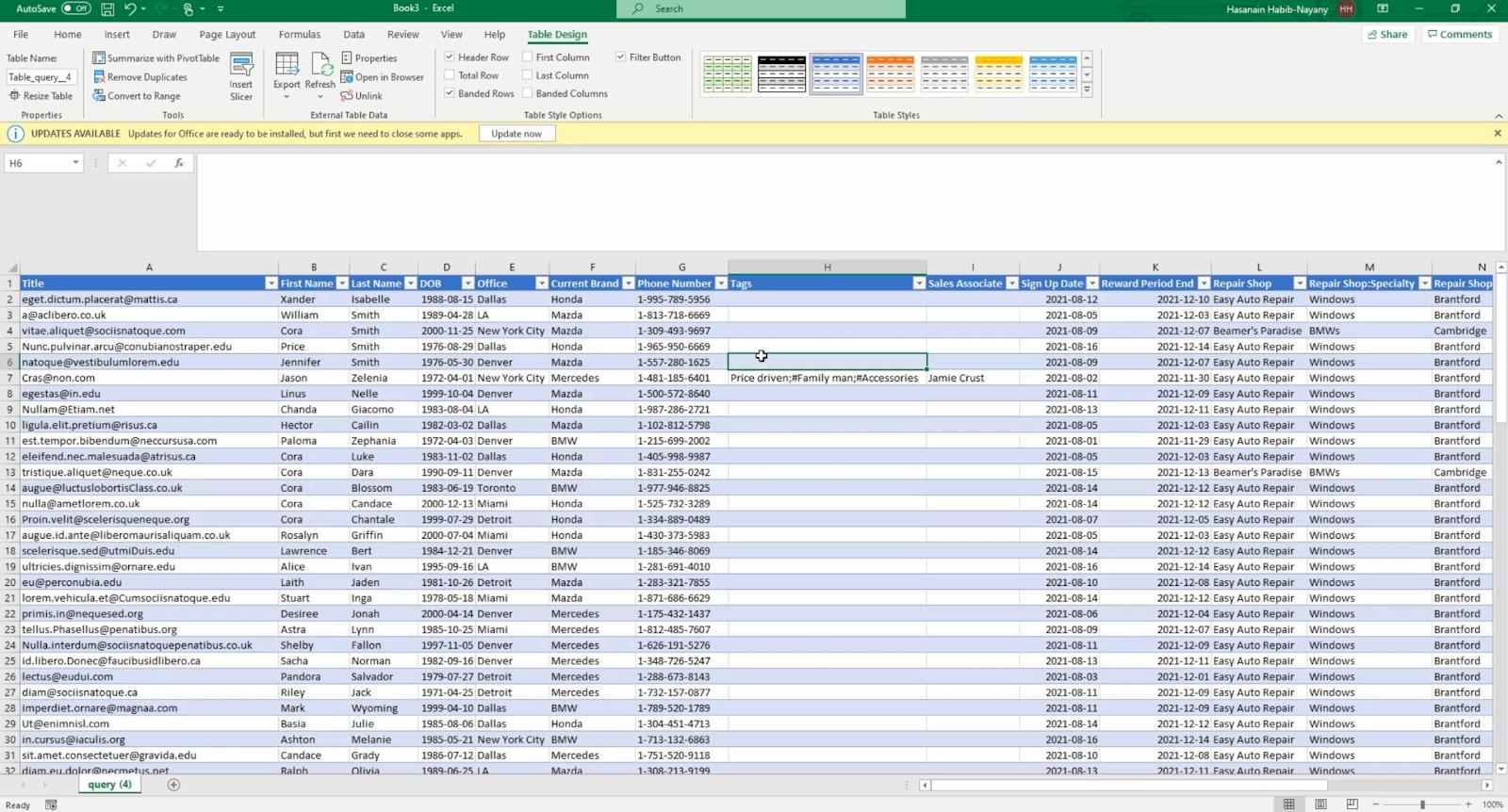Screen dimensions: 1508x812
Task: Open Last Name filter dropdown
Action: [411, 284]
